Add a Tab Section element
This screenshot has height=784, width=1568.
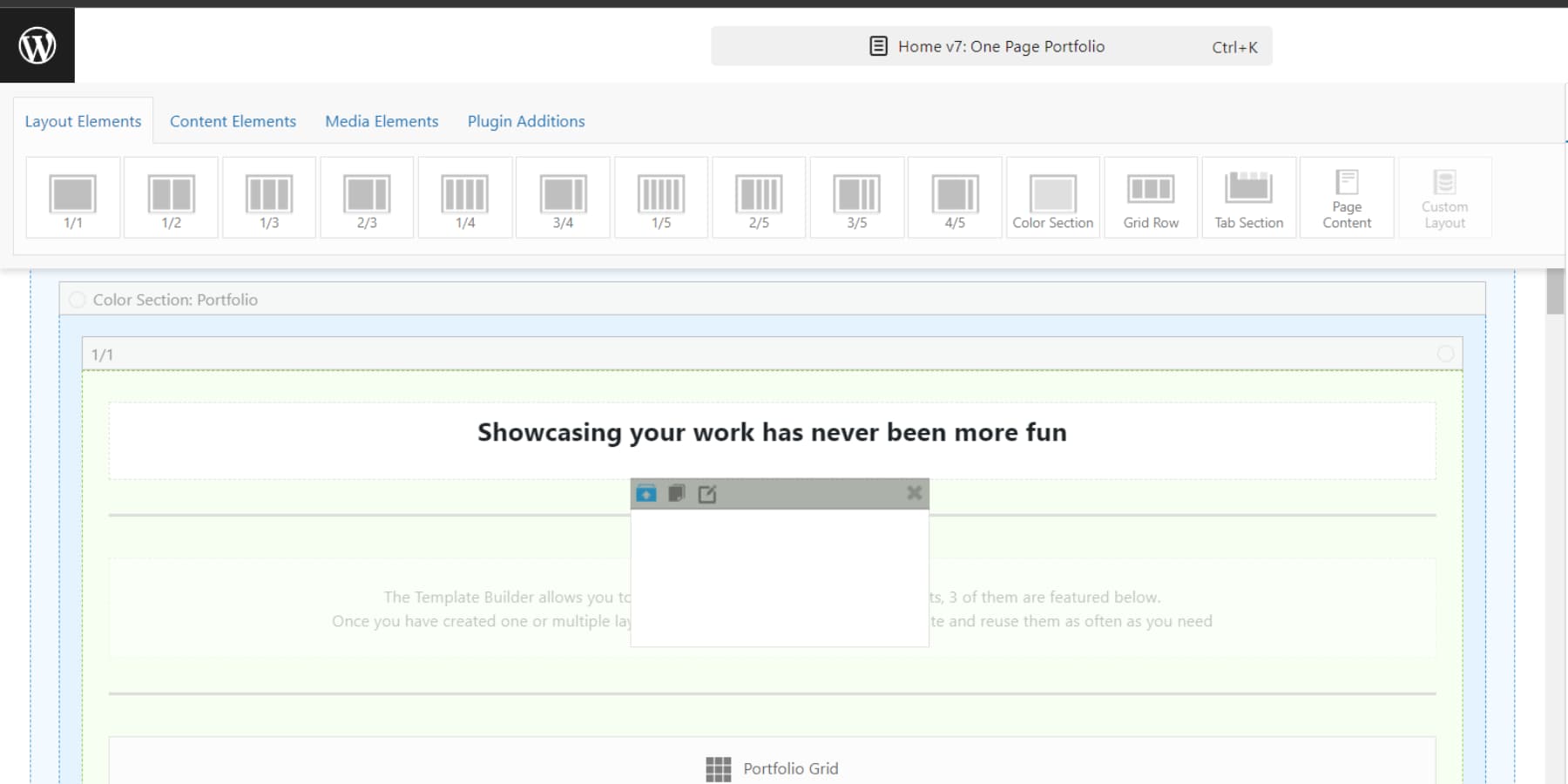1248,198
